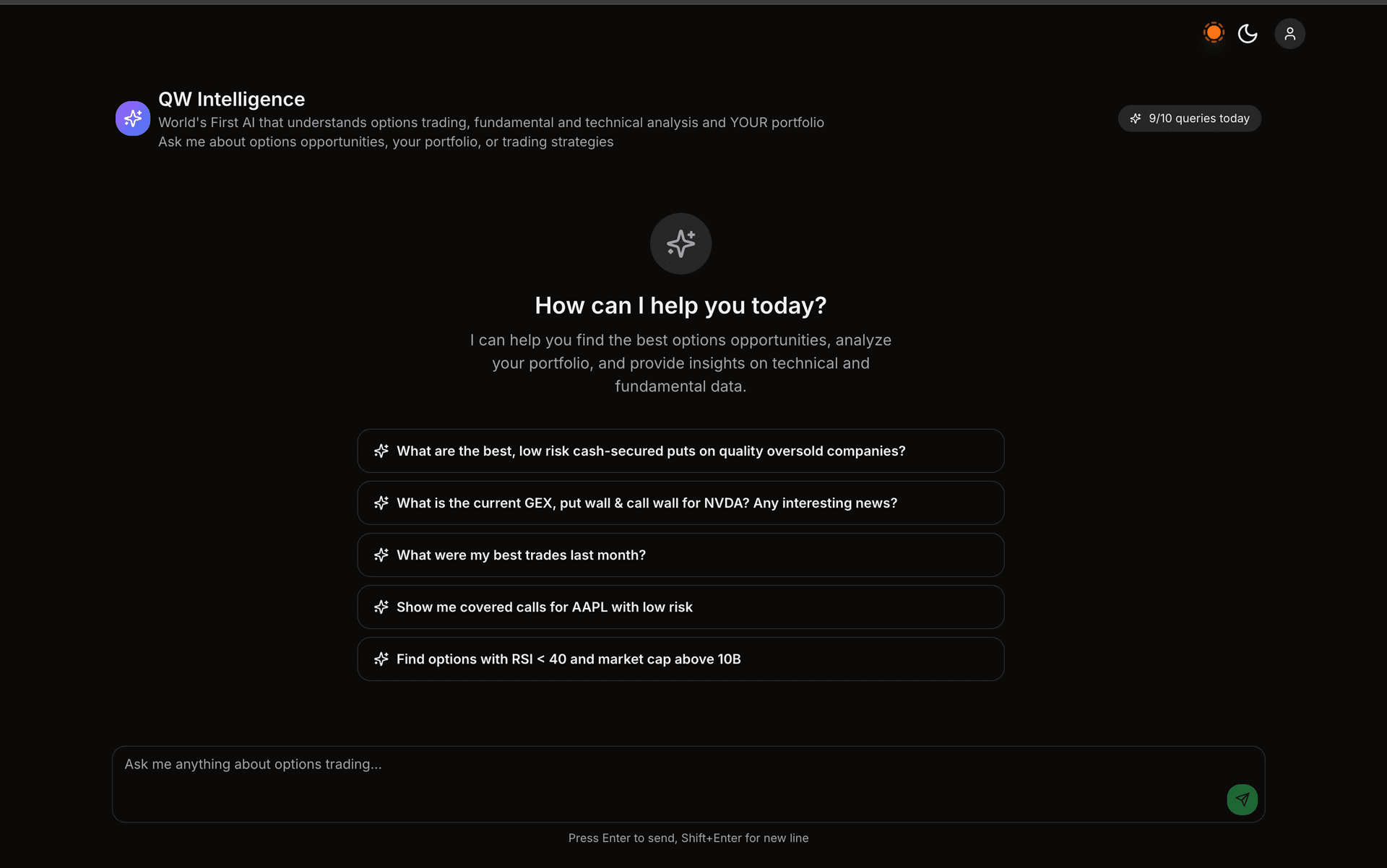This screenshot has width=1387, height=868.
Task: Open 'What were my best trades last month?'
Action: (x=680, y=555)
